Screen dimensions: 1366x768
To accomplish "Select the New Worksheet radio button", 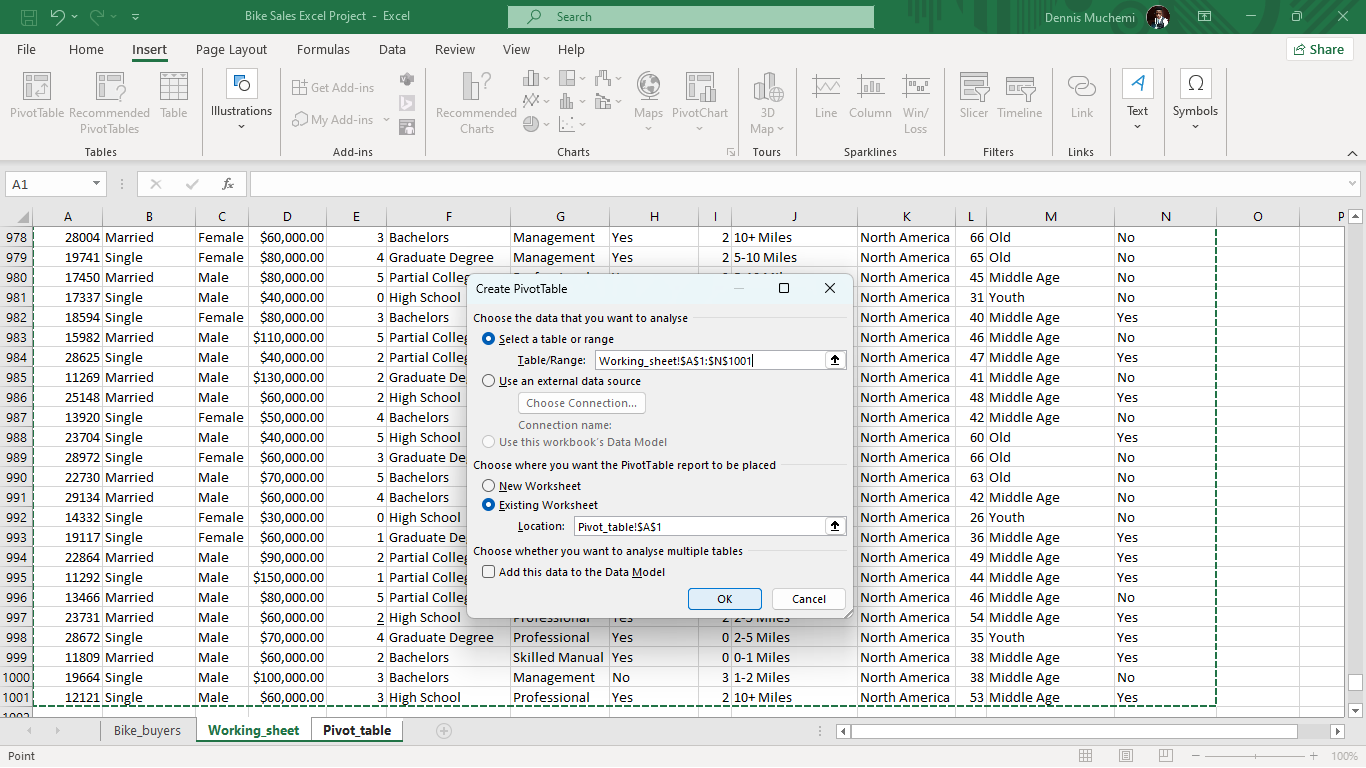I will [489, 486].
